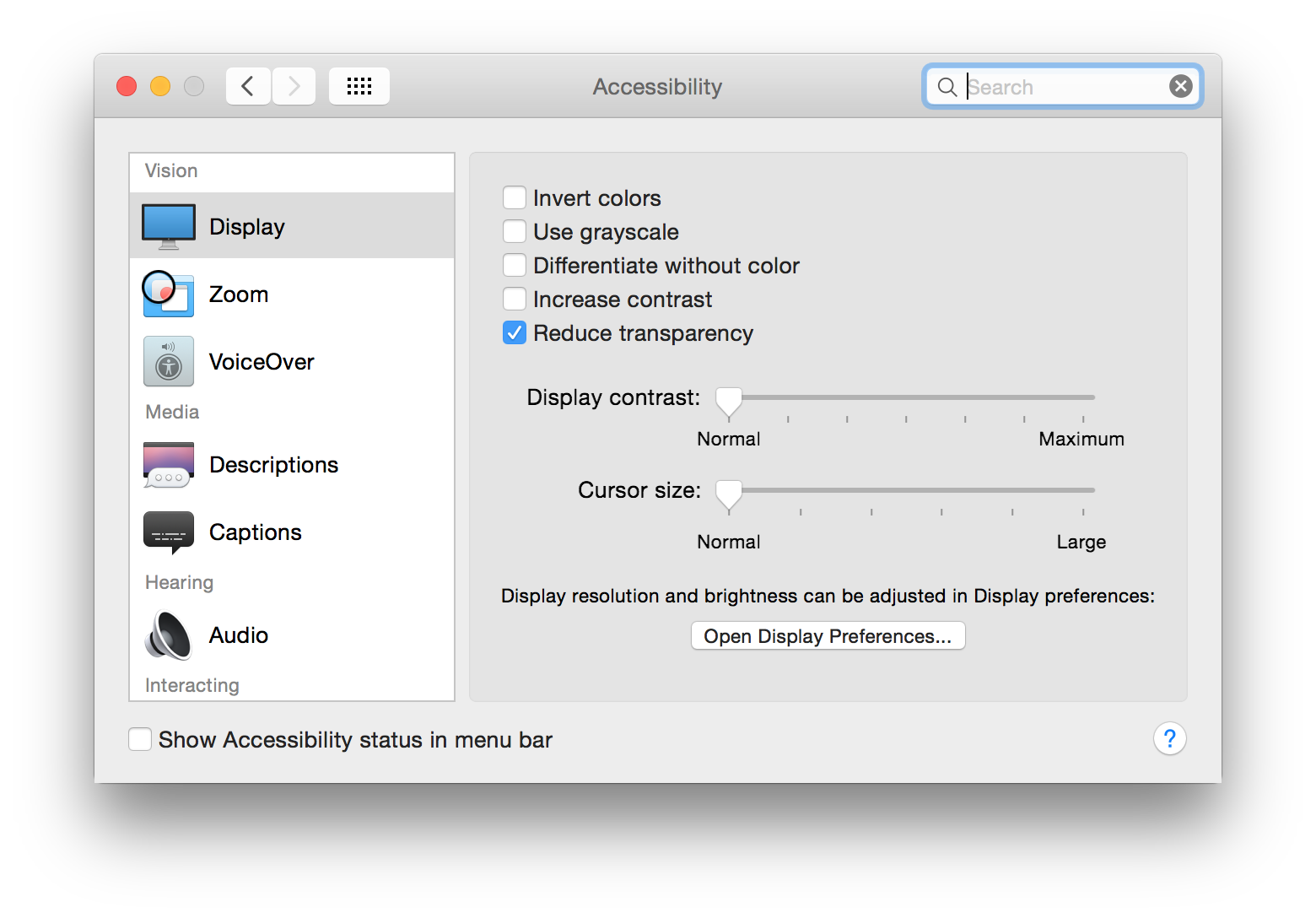Select the VoiceOver accessibility icon

(x=169, y=361)
